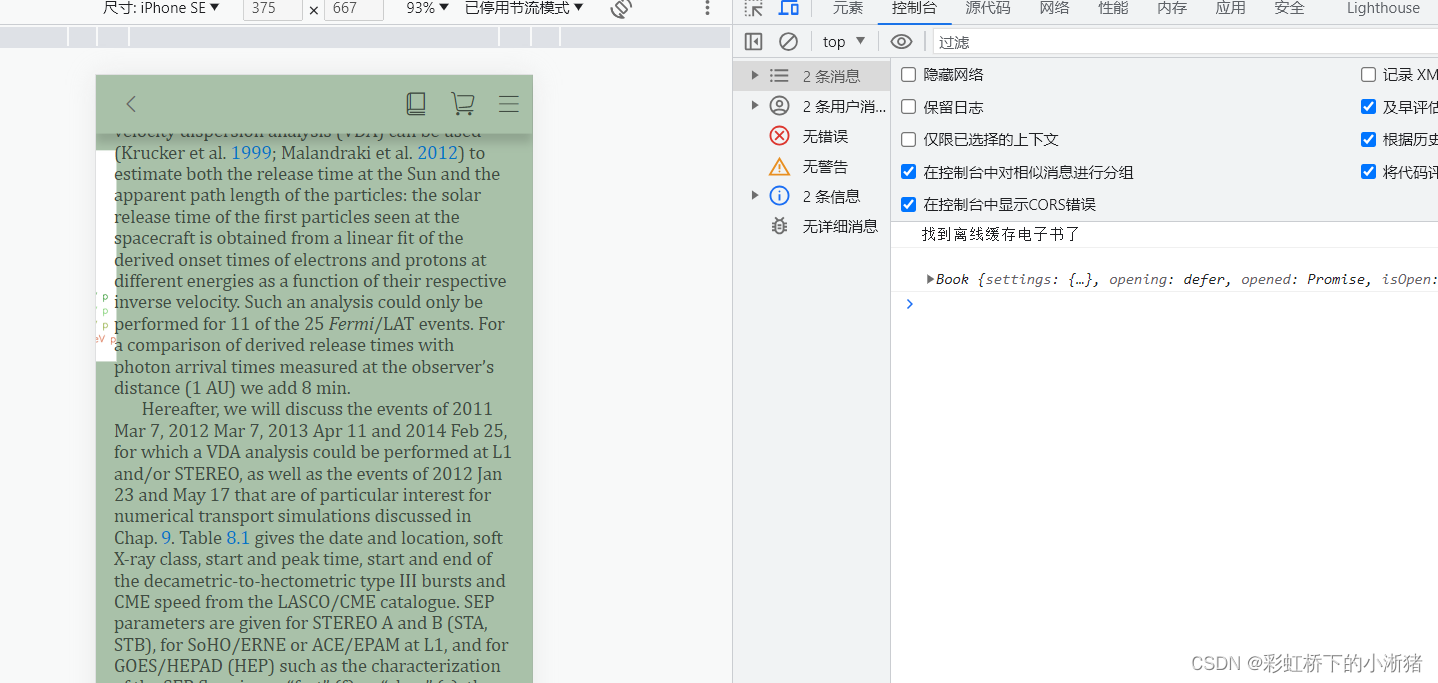Switch to the 元素 tab
1438x683 pixels.
848,9
